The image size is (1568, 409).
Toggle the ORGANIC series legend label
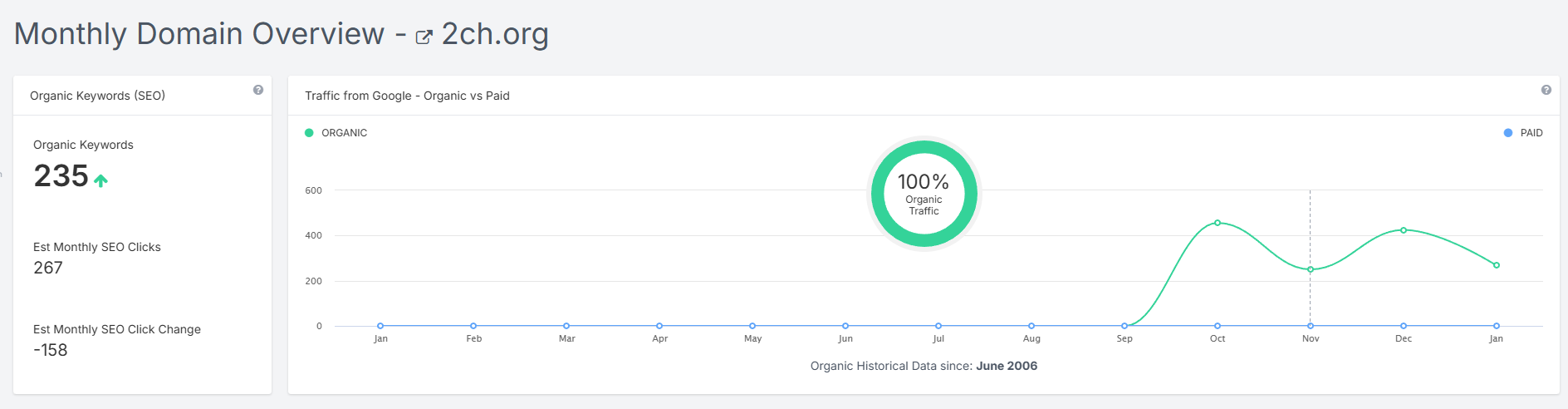click(x=344, y=133)
